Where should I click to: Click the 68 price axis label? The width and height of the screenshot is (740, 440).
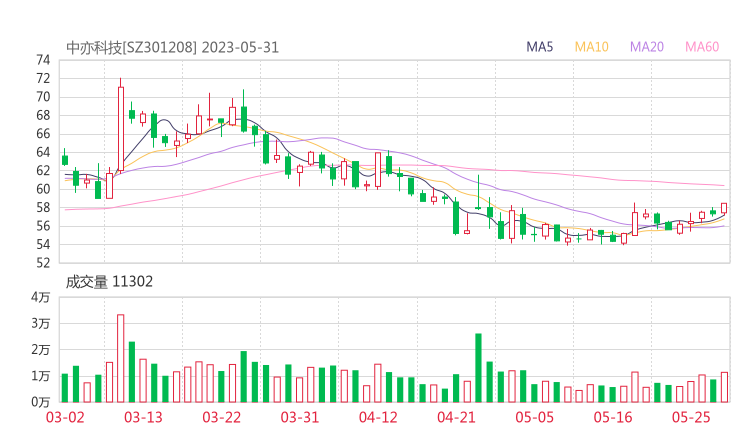pos(43,115)
